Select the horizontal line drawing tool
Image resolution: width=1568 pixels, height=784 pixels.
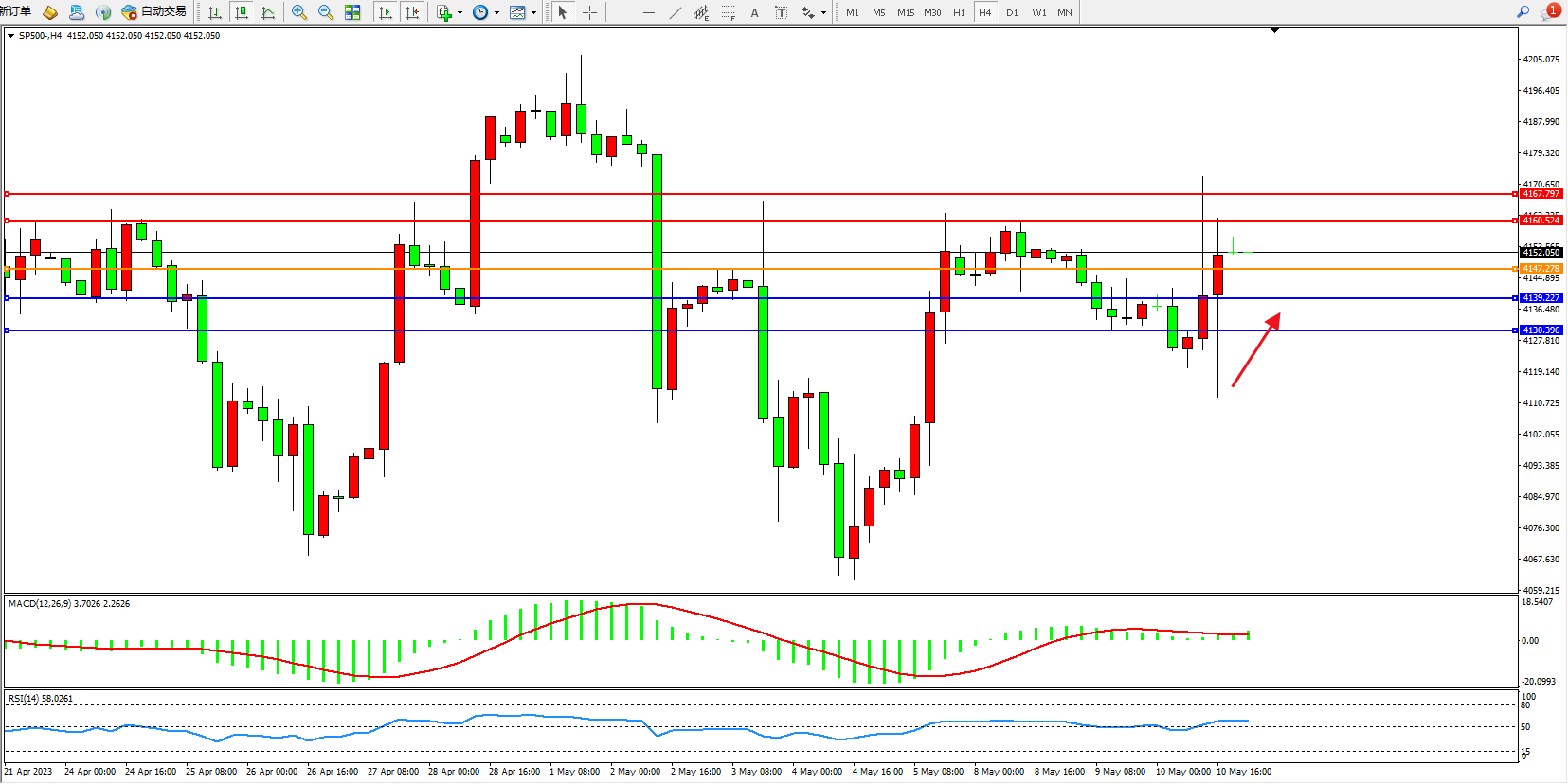click(648, 12)
